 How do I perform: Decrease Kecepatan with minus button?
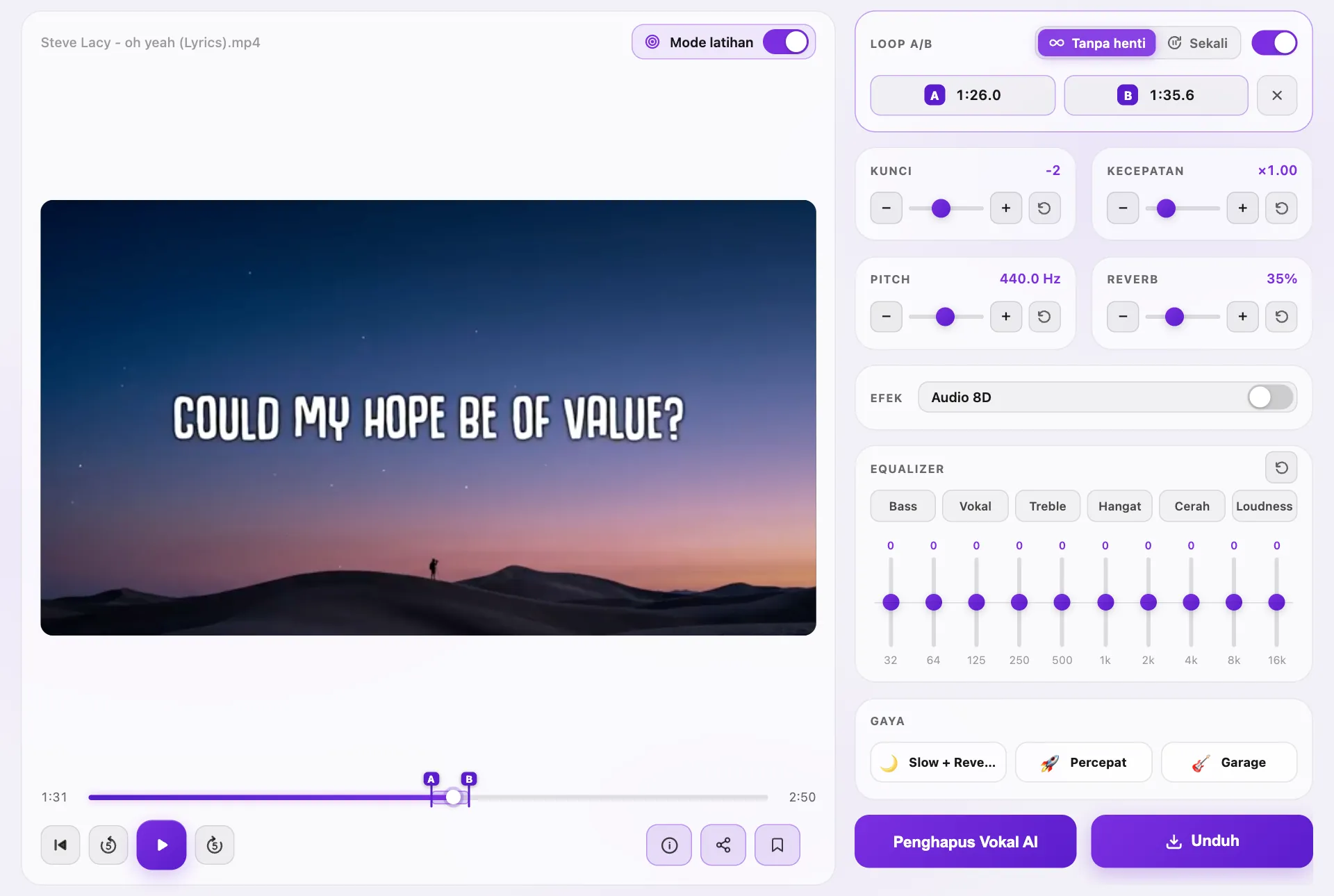click(x=1123, y=208)
